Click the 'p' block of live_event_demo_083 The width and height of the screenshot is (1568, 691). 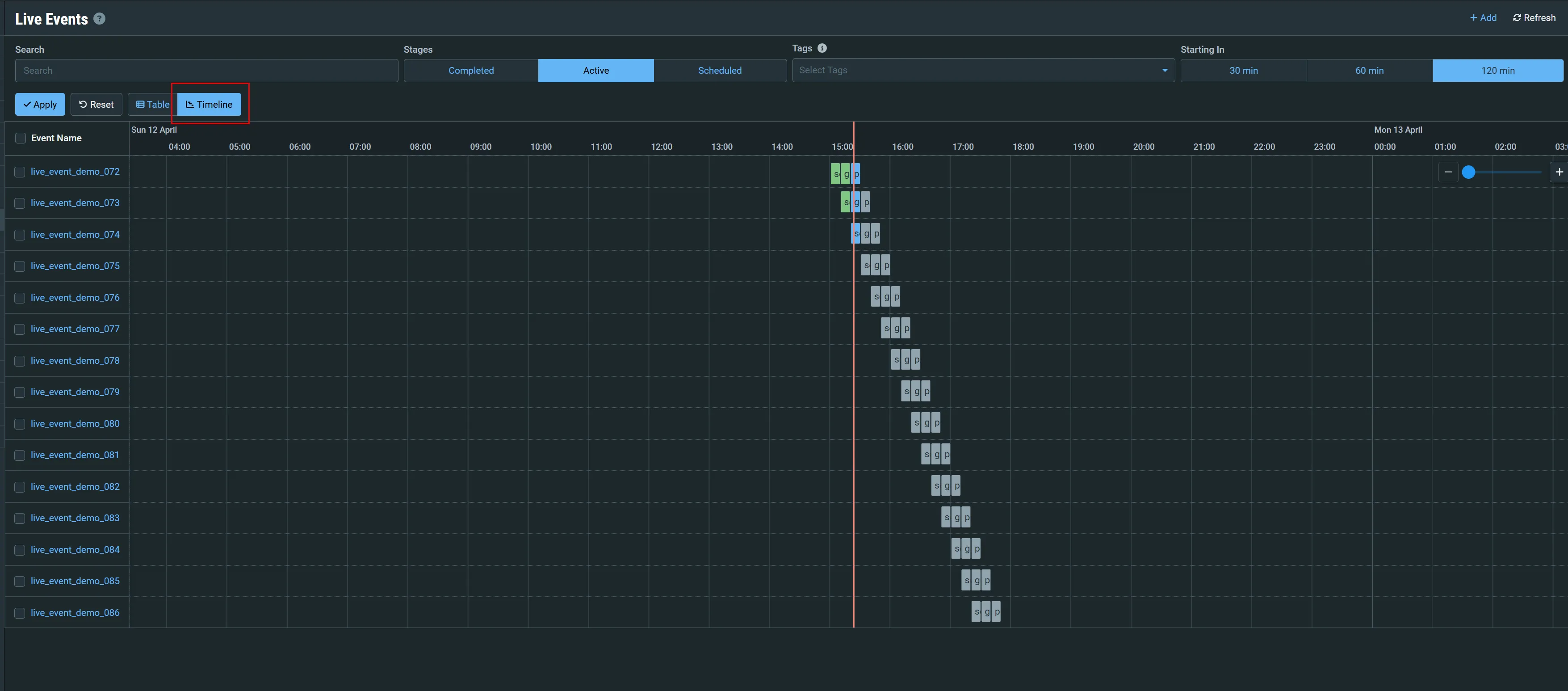[967, 517]
